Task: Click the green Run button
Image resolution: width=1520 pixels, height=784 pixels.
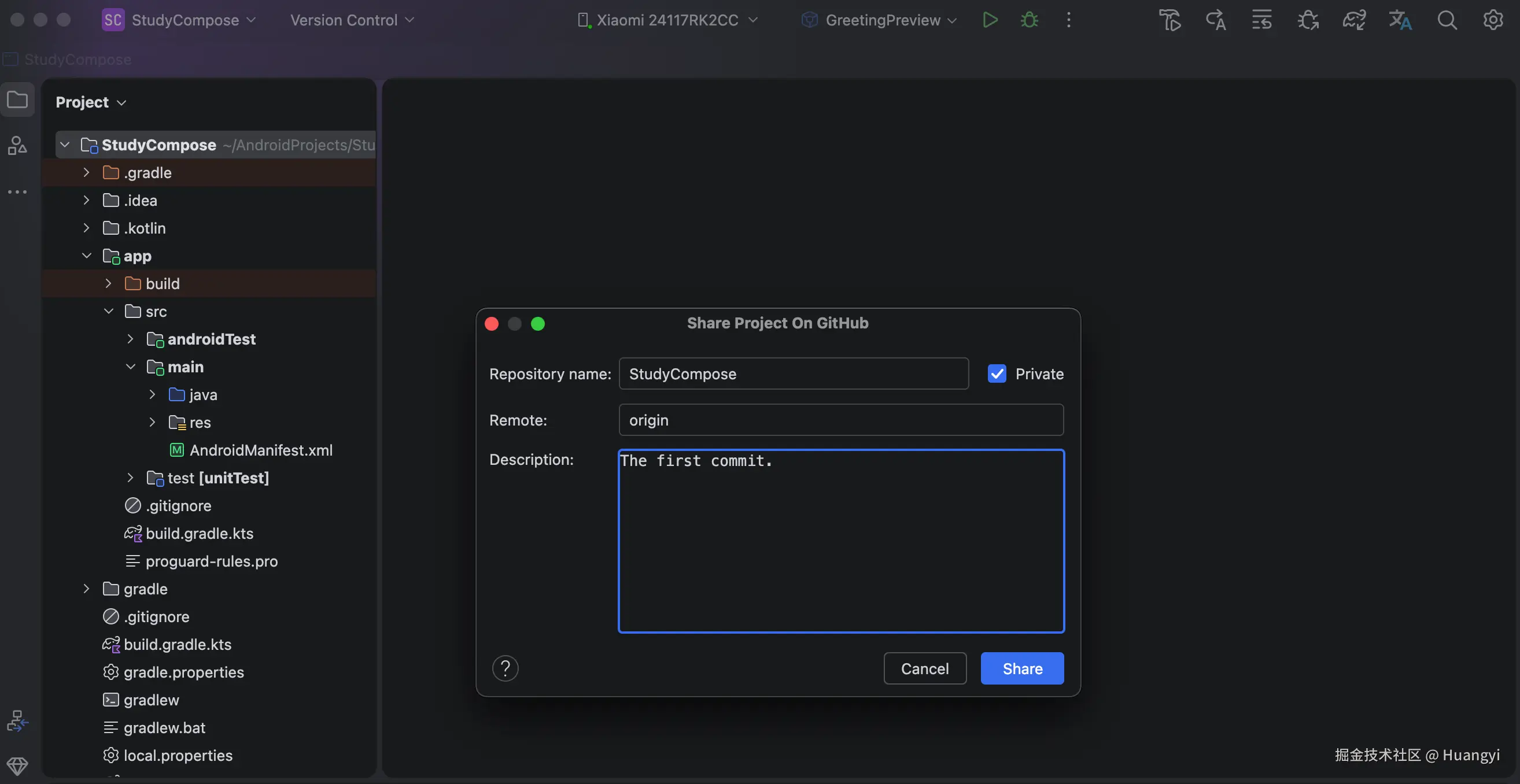Action: pos(990,20)
